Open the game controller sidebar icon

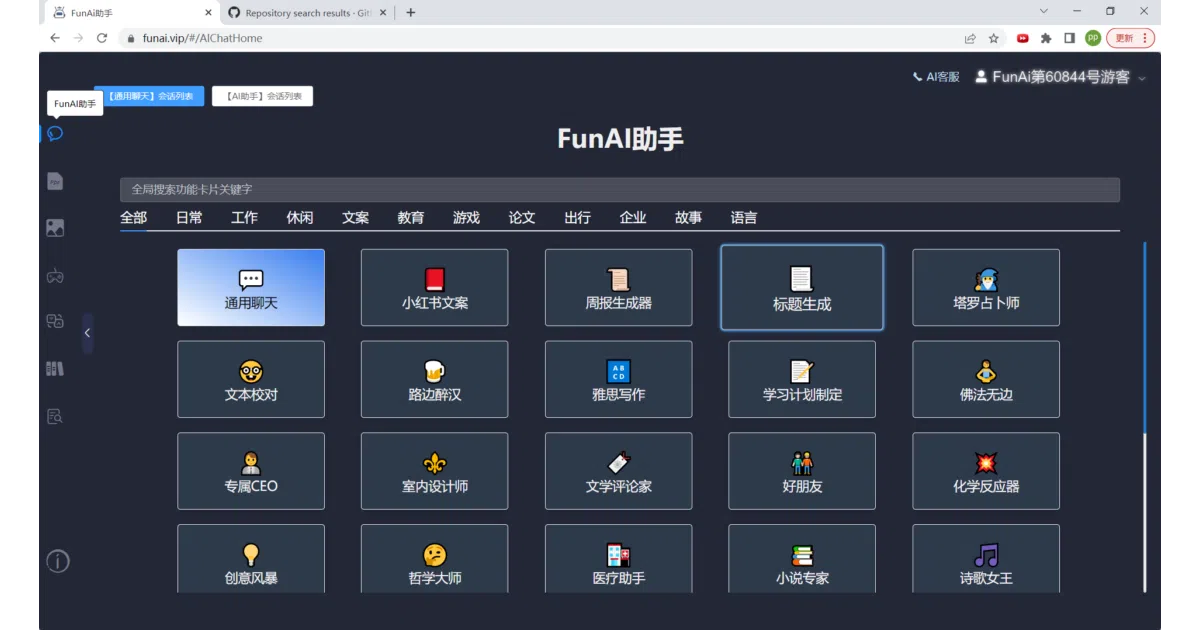(x=55, y=275)
